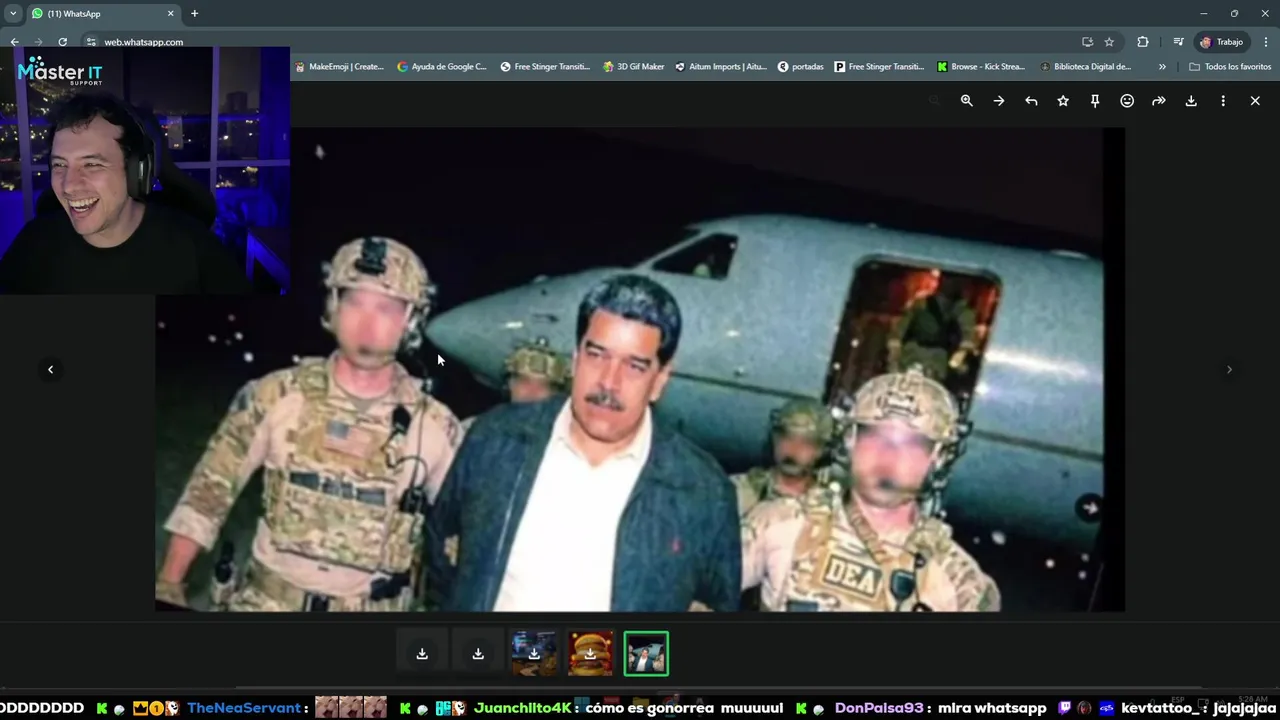Screen dimensions: 1280x720
Task: Go to message with right arrow icon
Action: click(999, 101)
